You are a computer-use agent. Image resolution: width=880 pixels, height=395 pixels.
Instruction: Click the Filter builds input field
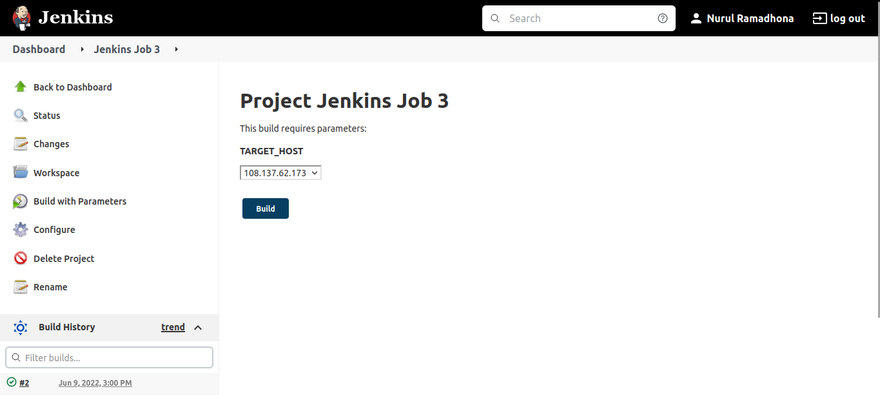pyautogui.click(x=109, y=357)
